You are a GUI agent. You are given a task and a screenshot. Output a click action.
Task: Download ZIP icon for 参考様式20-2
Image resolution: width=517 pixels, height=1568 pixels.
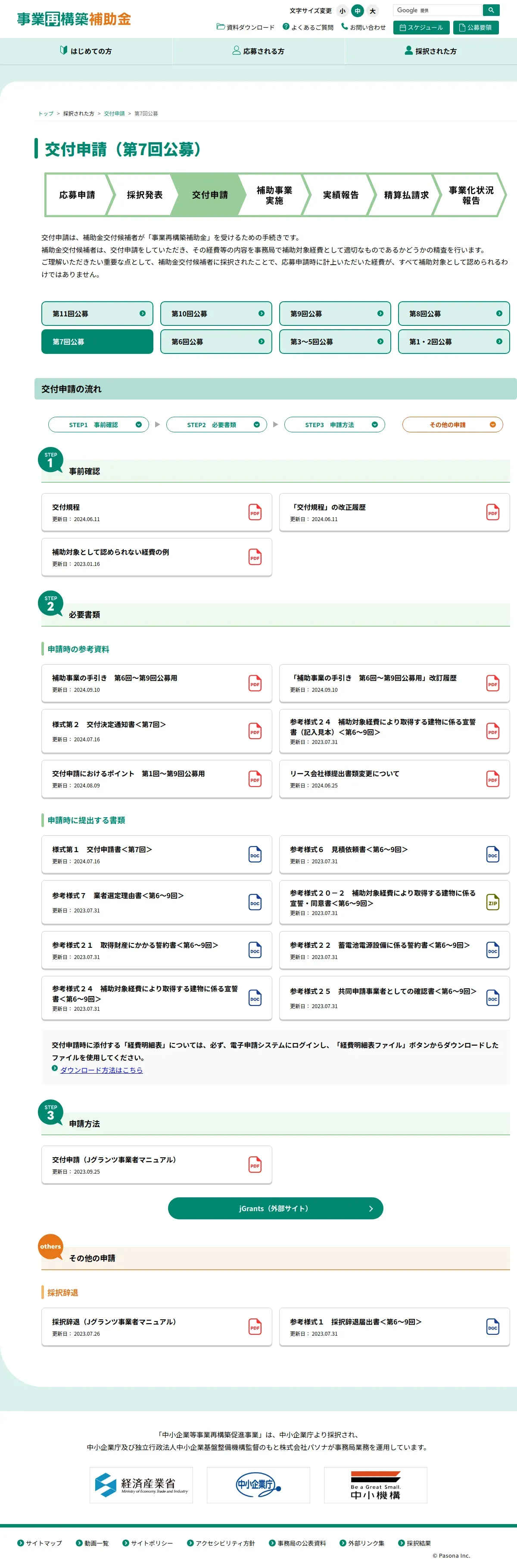tap(493, 902)
